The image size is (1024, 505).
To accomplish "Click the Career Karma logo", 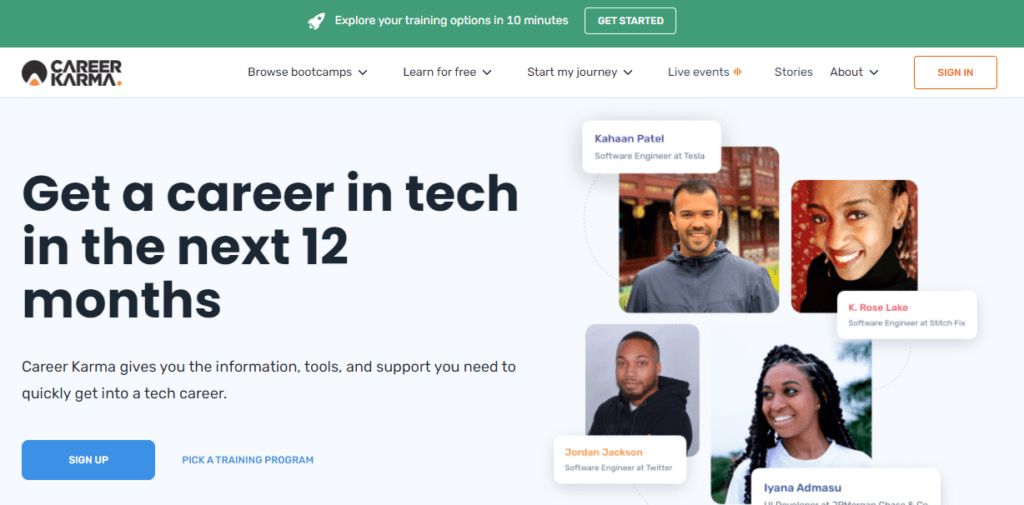I will (x=72, y=73).
